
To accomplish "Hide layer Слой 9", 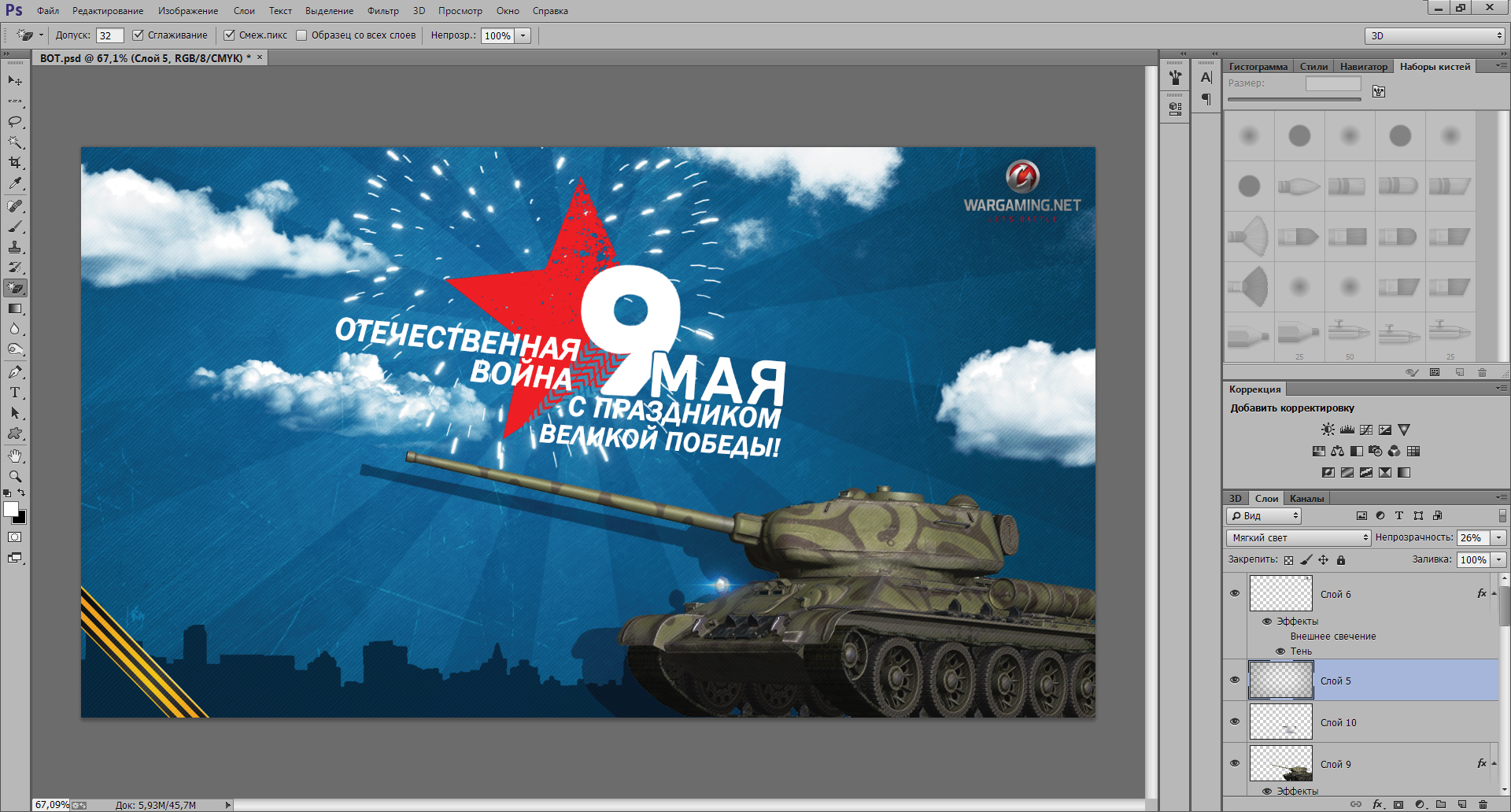I will click(x=1234, y=763).
